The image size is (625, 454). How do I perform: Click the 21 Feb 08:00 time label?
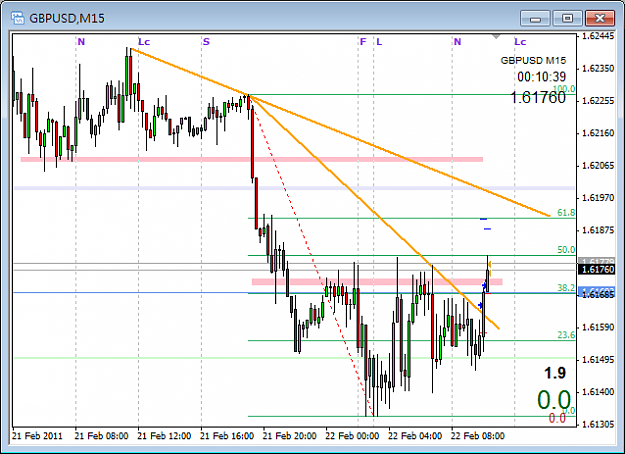coord(101,436)
